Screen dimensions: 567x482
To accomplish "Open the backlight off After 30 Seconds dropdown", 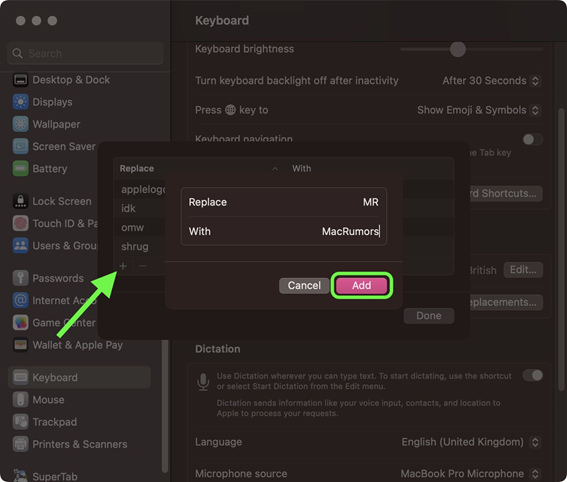I will [491, 81].
